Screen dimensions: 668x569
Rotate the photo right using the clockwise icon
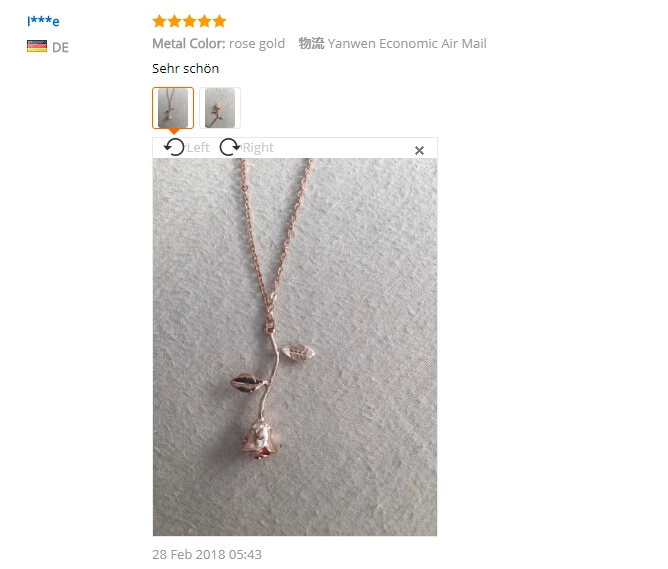tap(230, 147)
